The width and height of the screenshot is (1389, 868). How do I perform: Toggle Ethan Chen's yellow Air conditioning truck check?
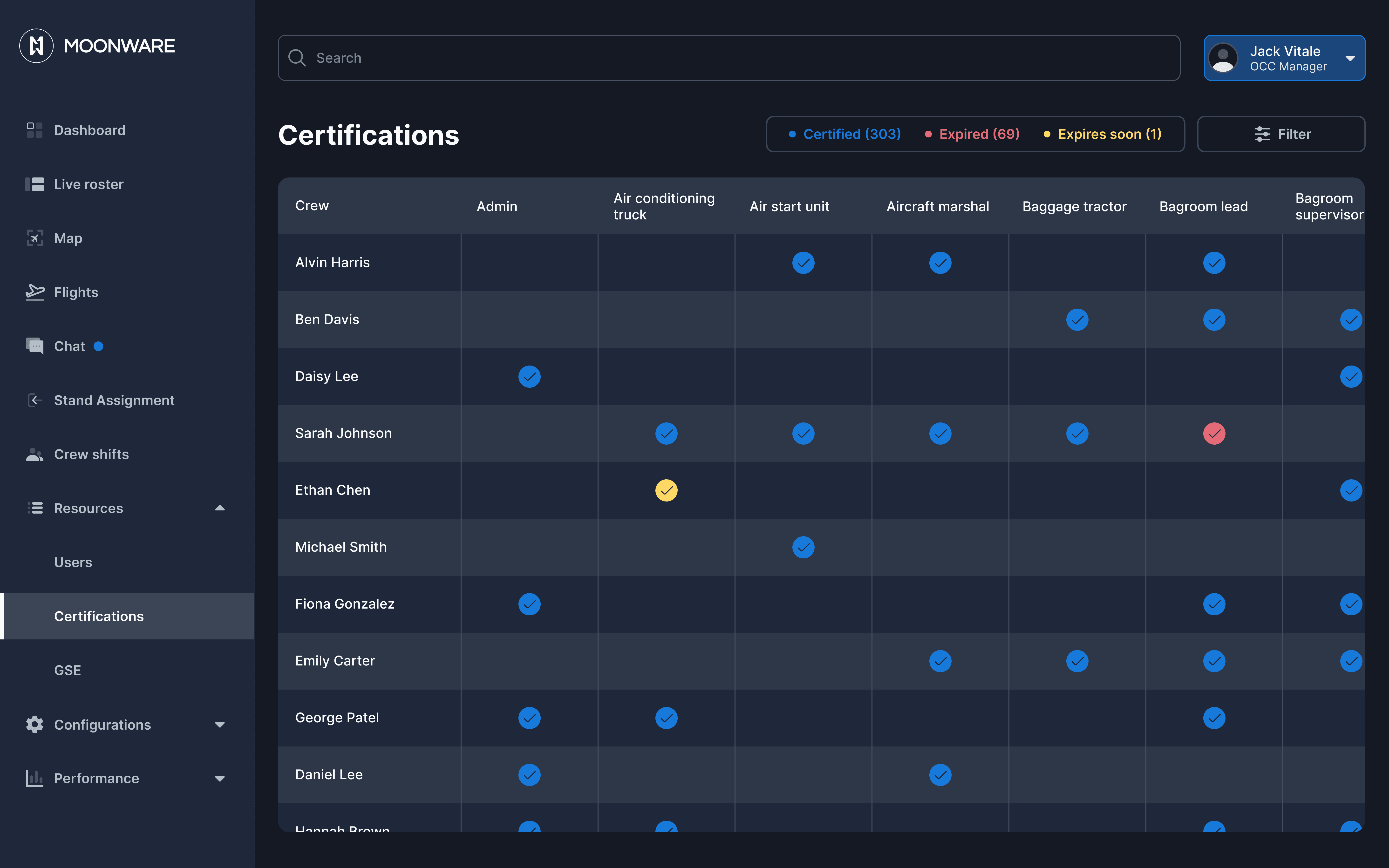[666, 490]
